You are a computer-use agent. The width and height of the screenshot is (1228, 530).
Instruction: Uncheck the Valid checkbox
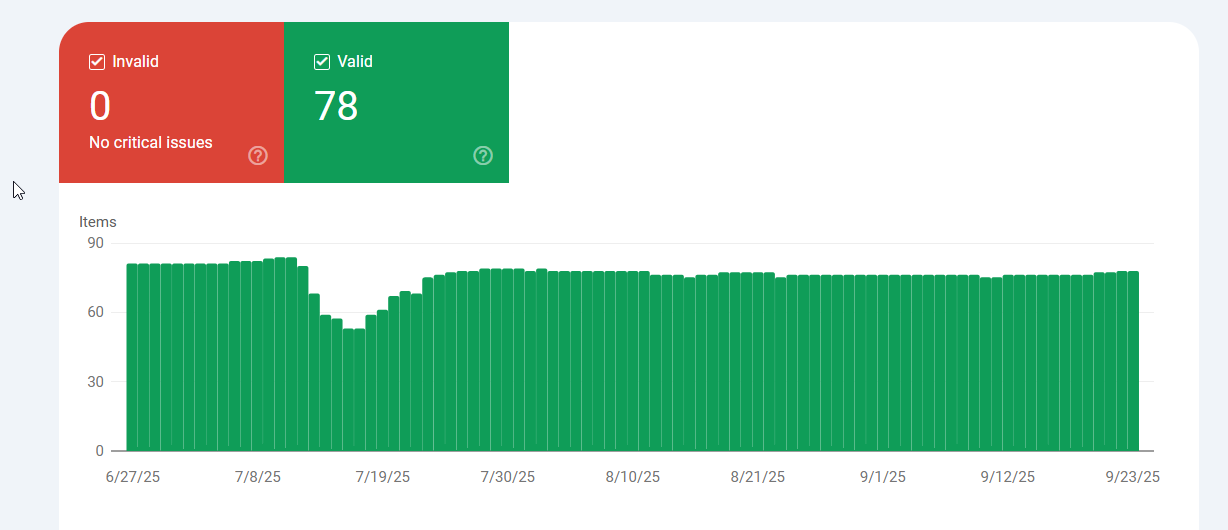(x=322, y=62)
